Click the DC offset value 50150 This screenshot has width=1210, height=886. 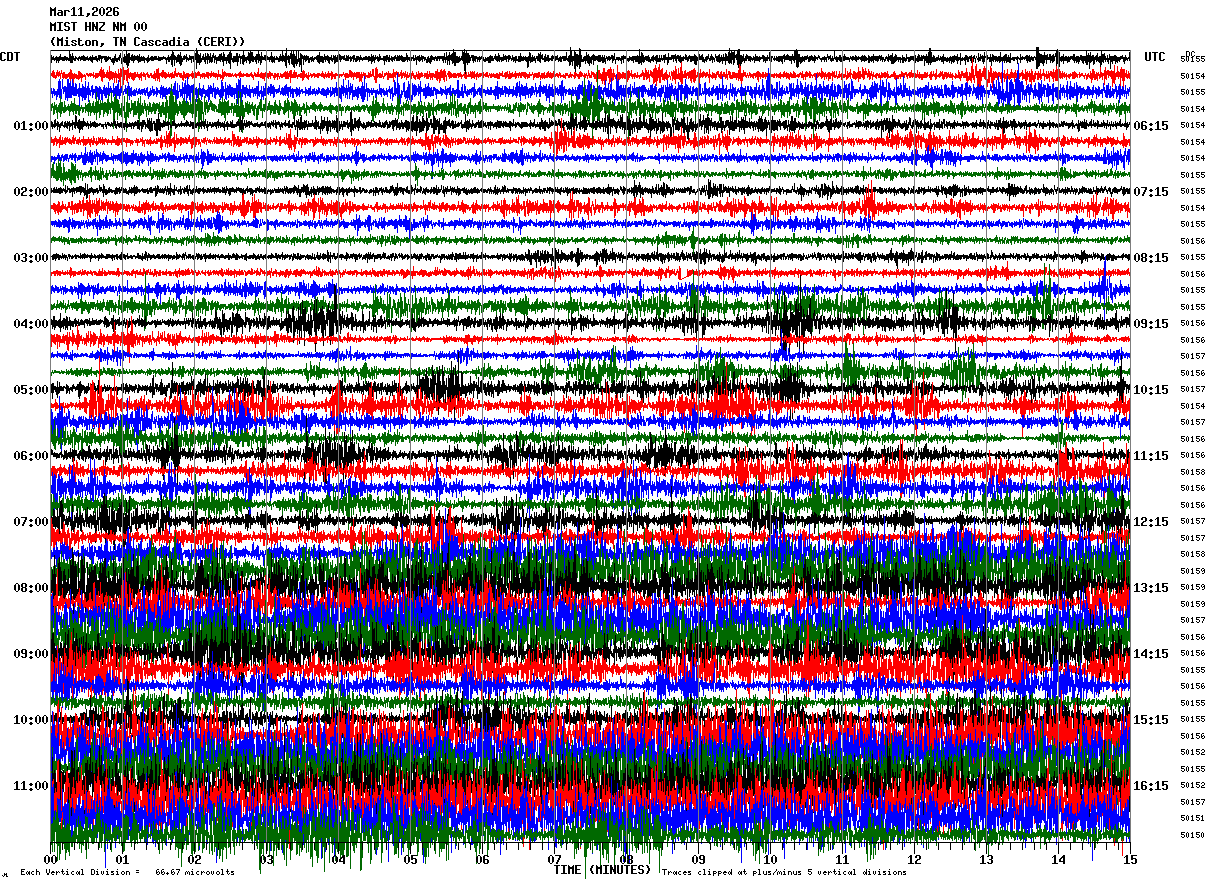coord(1192,835)
